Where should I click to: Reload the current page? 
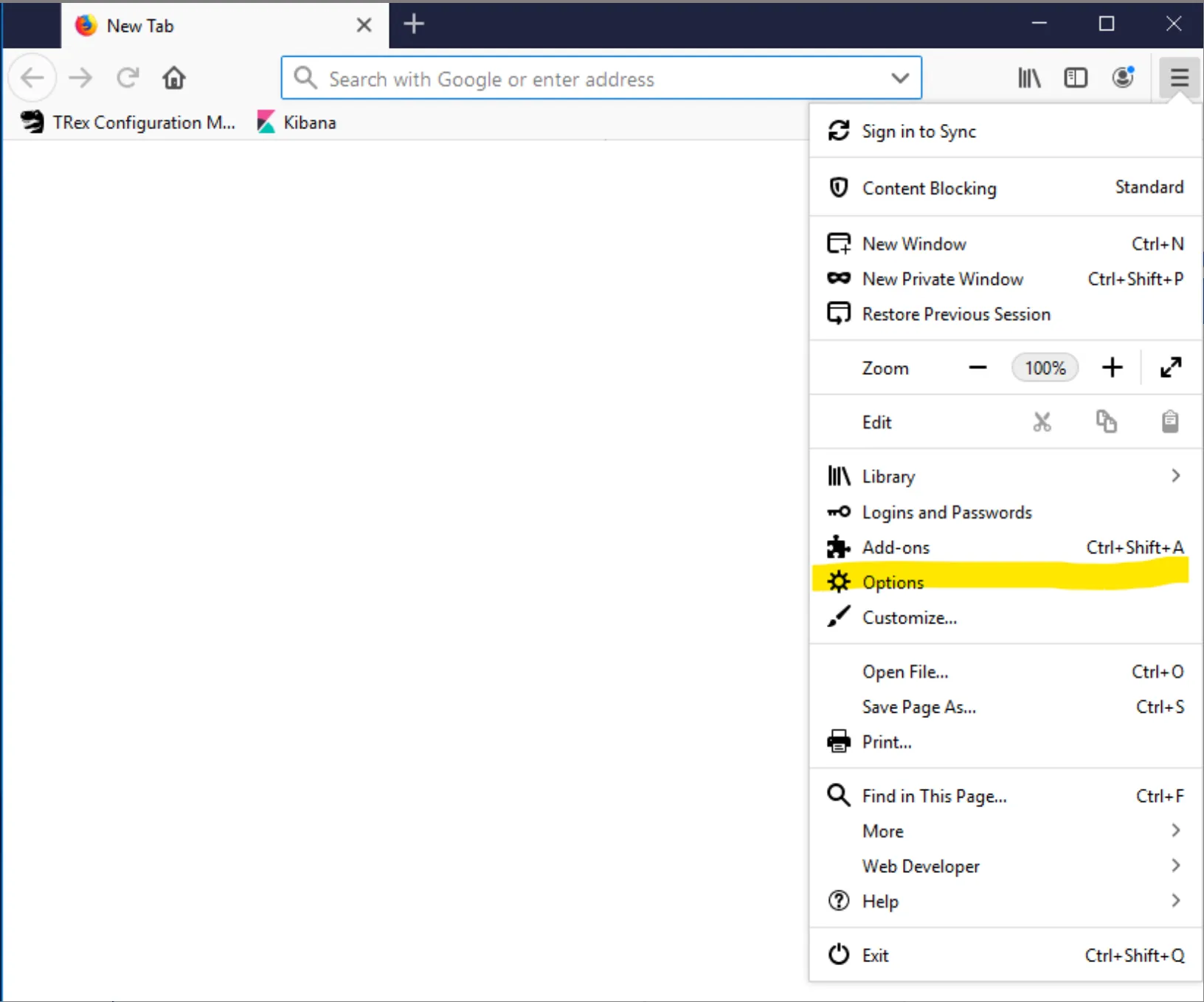128,77
